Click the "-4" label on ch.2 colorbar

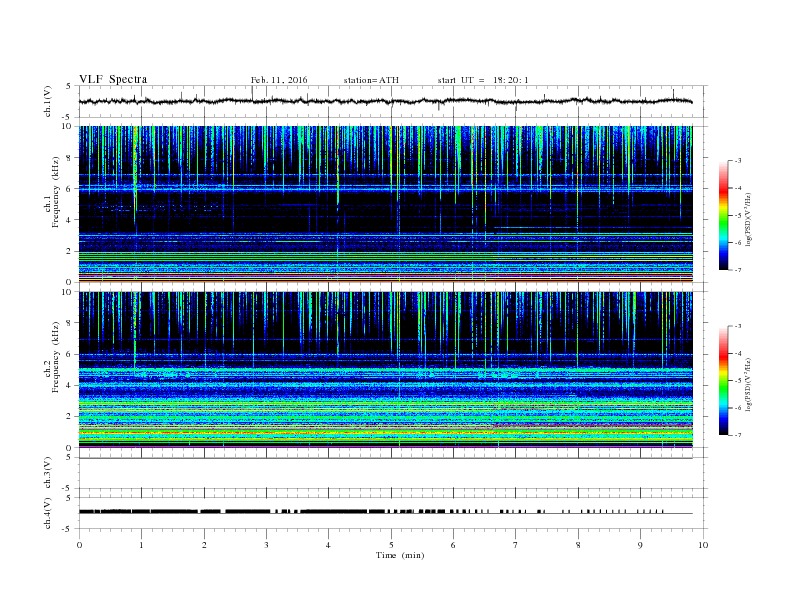(737, 353)
